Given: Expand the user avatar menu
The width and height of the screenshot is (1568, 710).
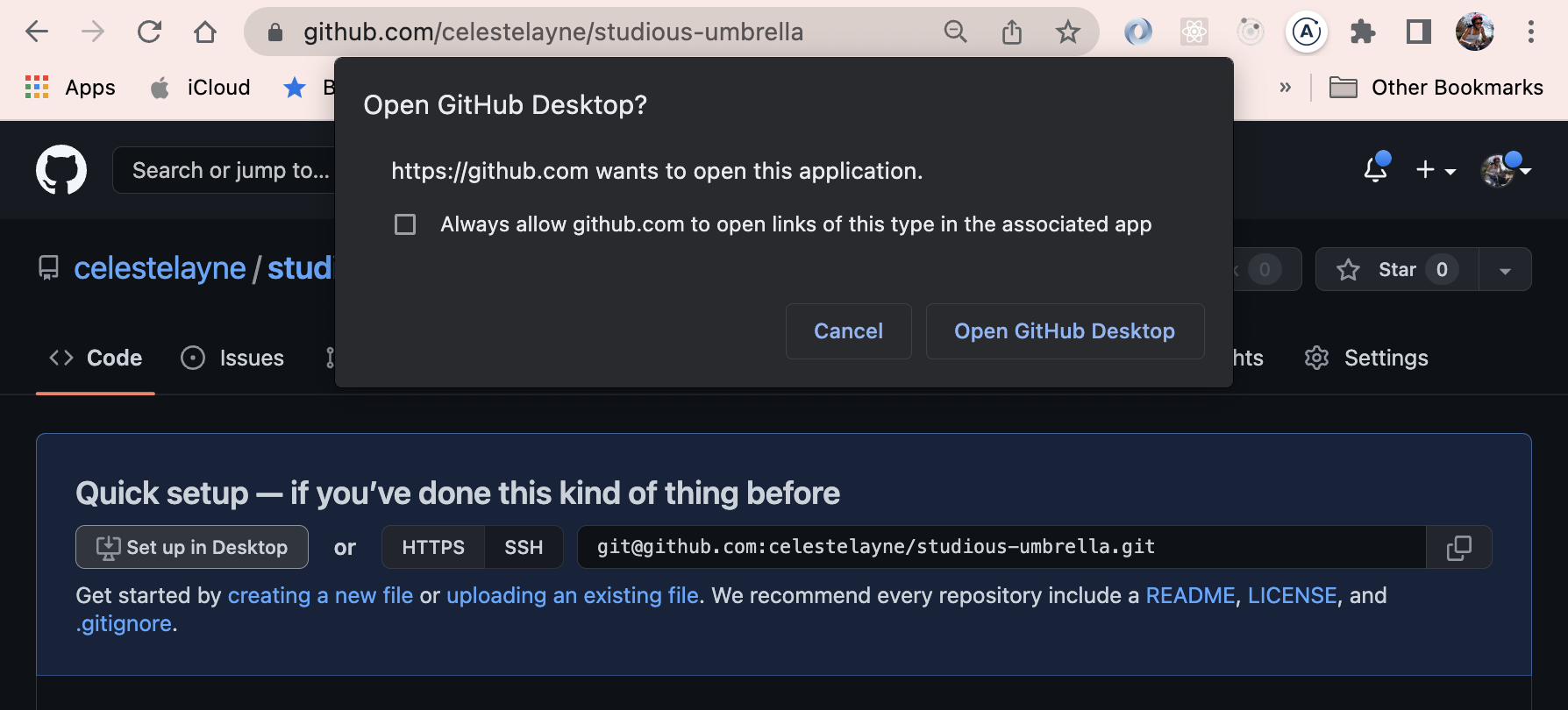Looking at the screenshot, I should 1506,170.
